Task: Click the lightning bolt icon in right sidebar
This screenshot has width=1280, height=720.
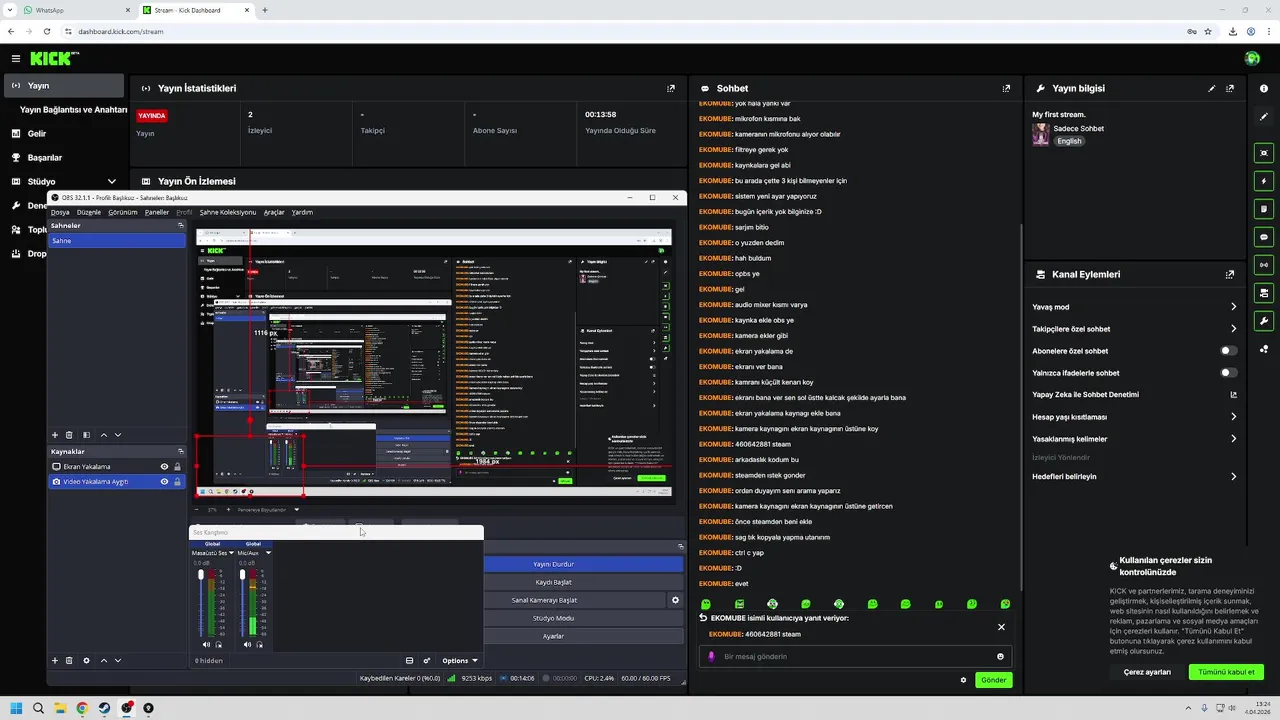Action: click(x=1264, y=181)
